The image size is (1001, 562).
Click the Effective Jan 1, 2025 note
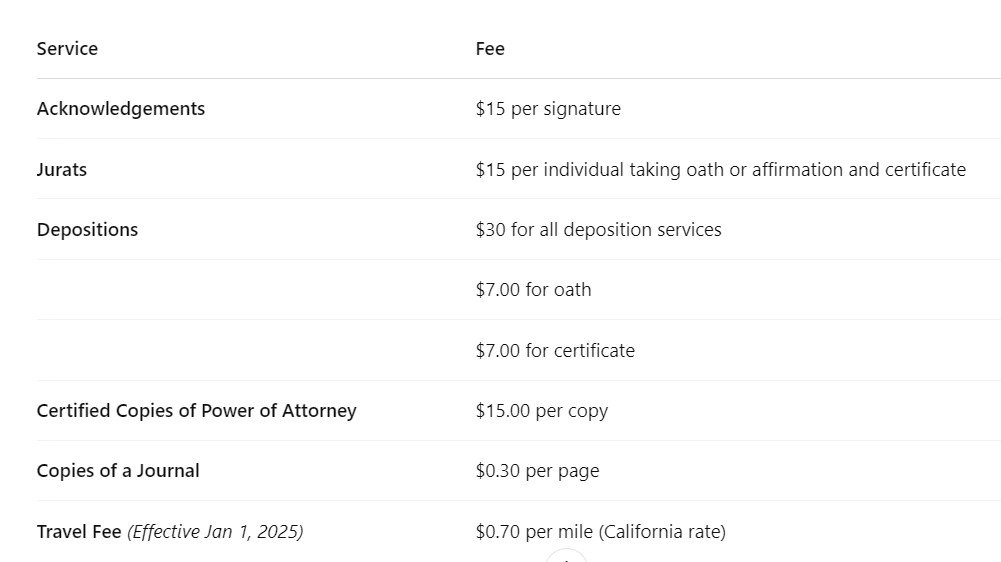pyautogui.click(x=215, y=532)
